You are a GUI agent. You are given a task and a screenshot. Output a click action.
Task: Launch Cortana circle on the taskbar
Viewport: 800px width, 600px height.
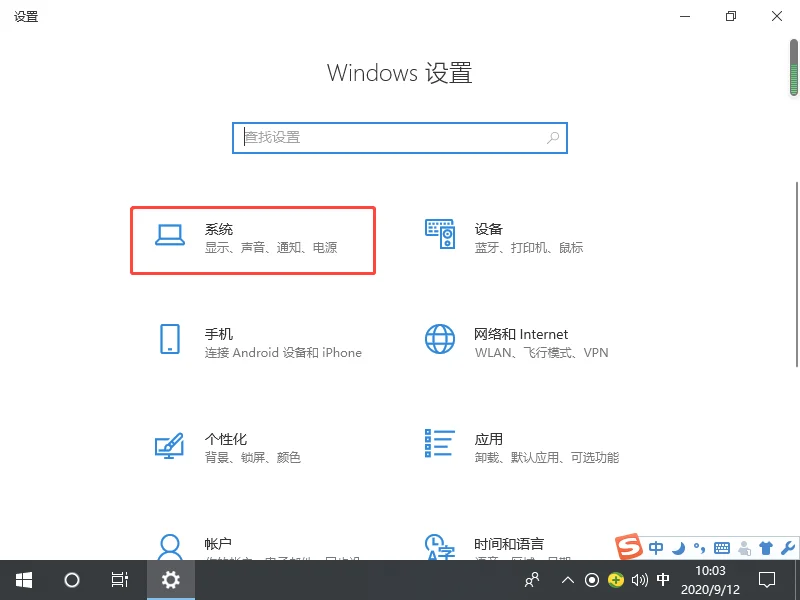tap(71, 580)
